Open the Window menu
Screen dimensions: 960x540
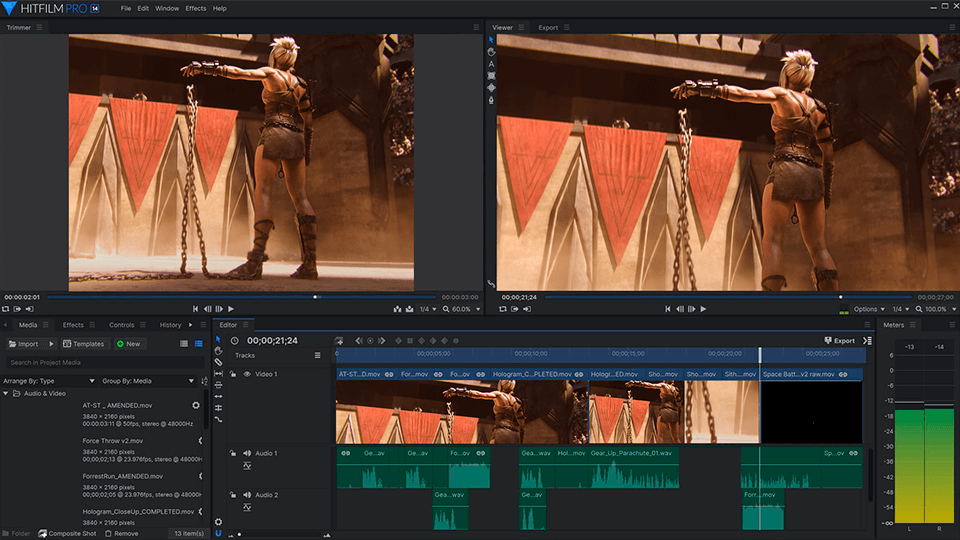tap(167, 9)
